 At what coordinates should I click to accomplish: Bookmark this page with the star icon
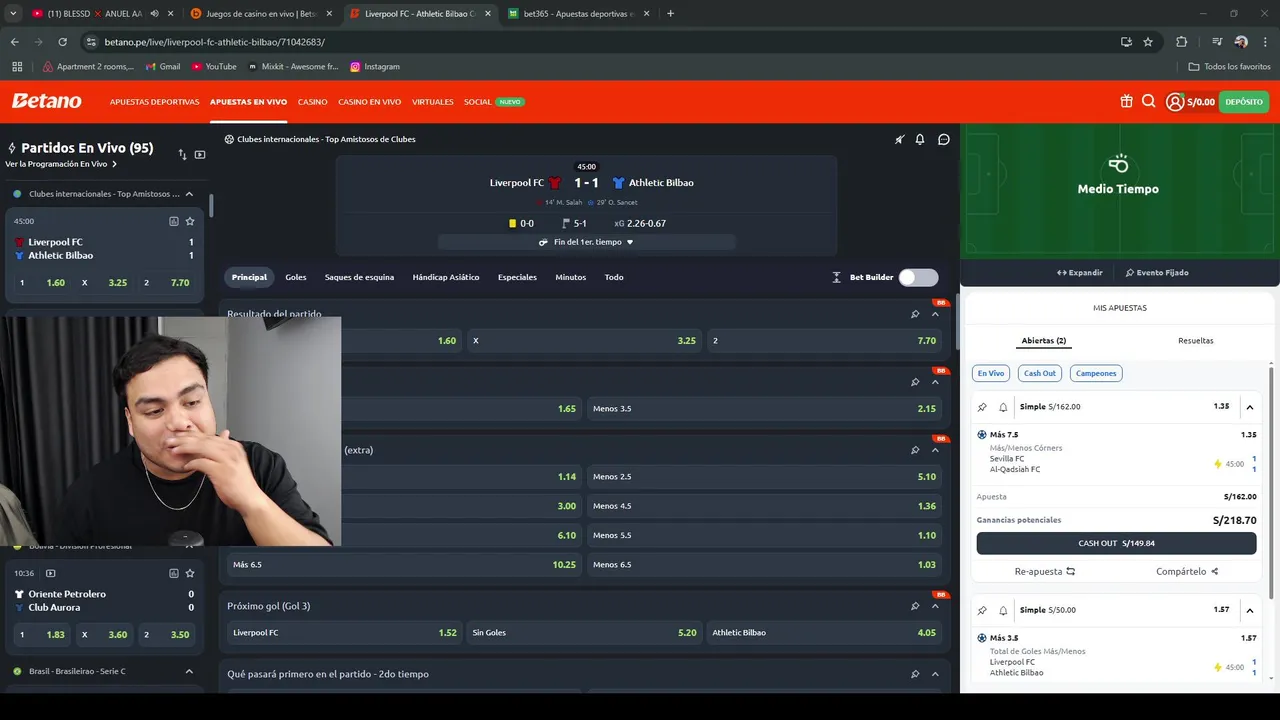click(1148, 42)
